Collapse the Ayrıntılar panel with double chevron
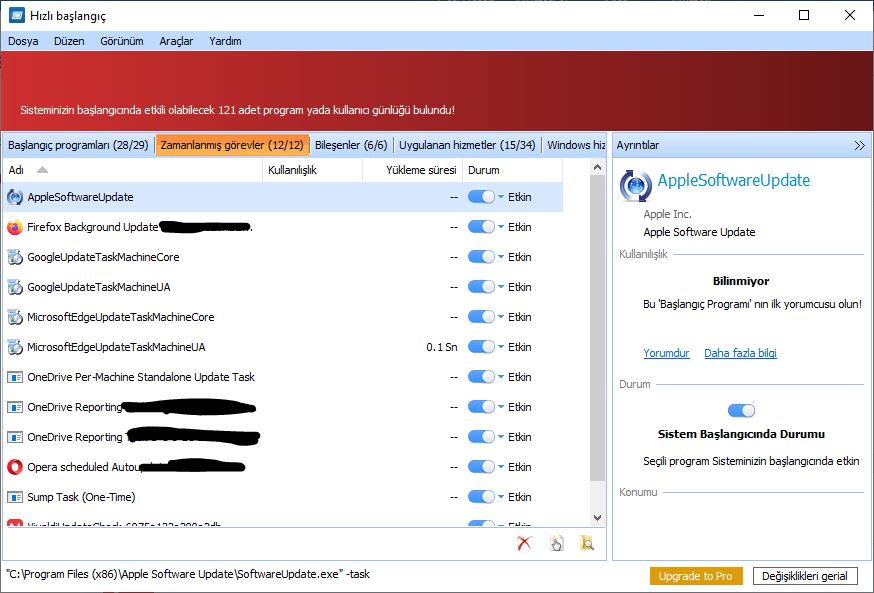This screenshot has width=874, height=593. [859, 145]
